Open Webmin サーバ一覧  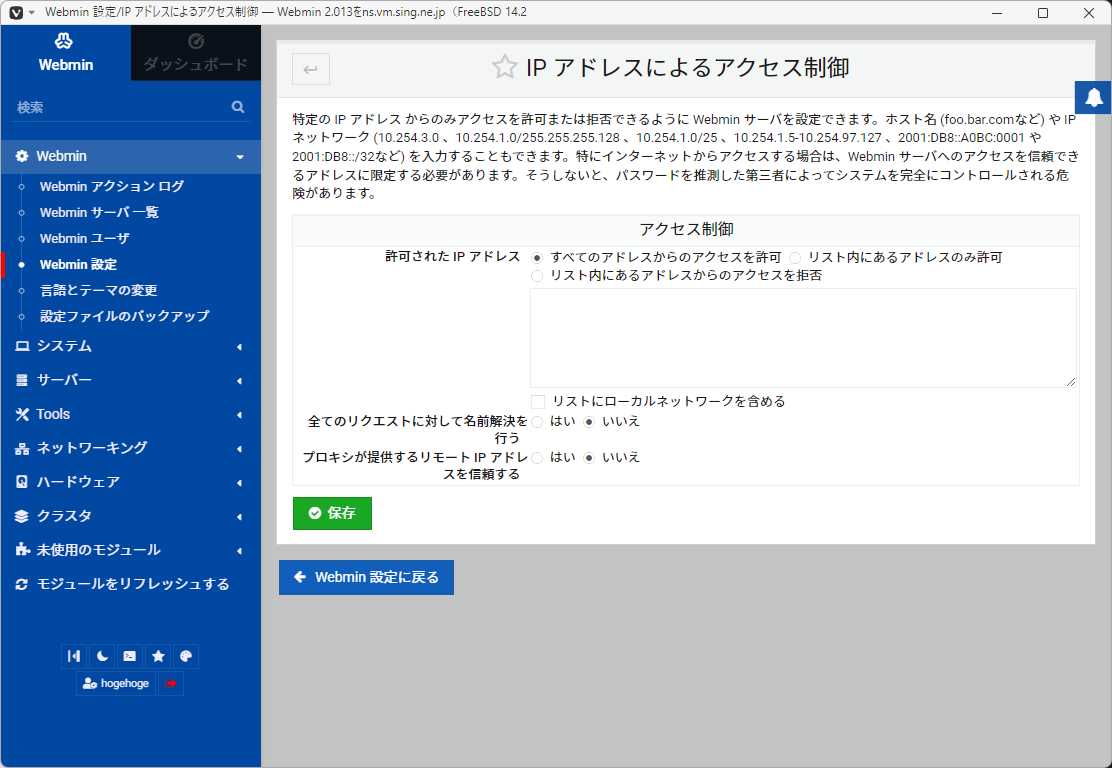[99, 212]
